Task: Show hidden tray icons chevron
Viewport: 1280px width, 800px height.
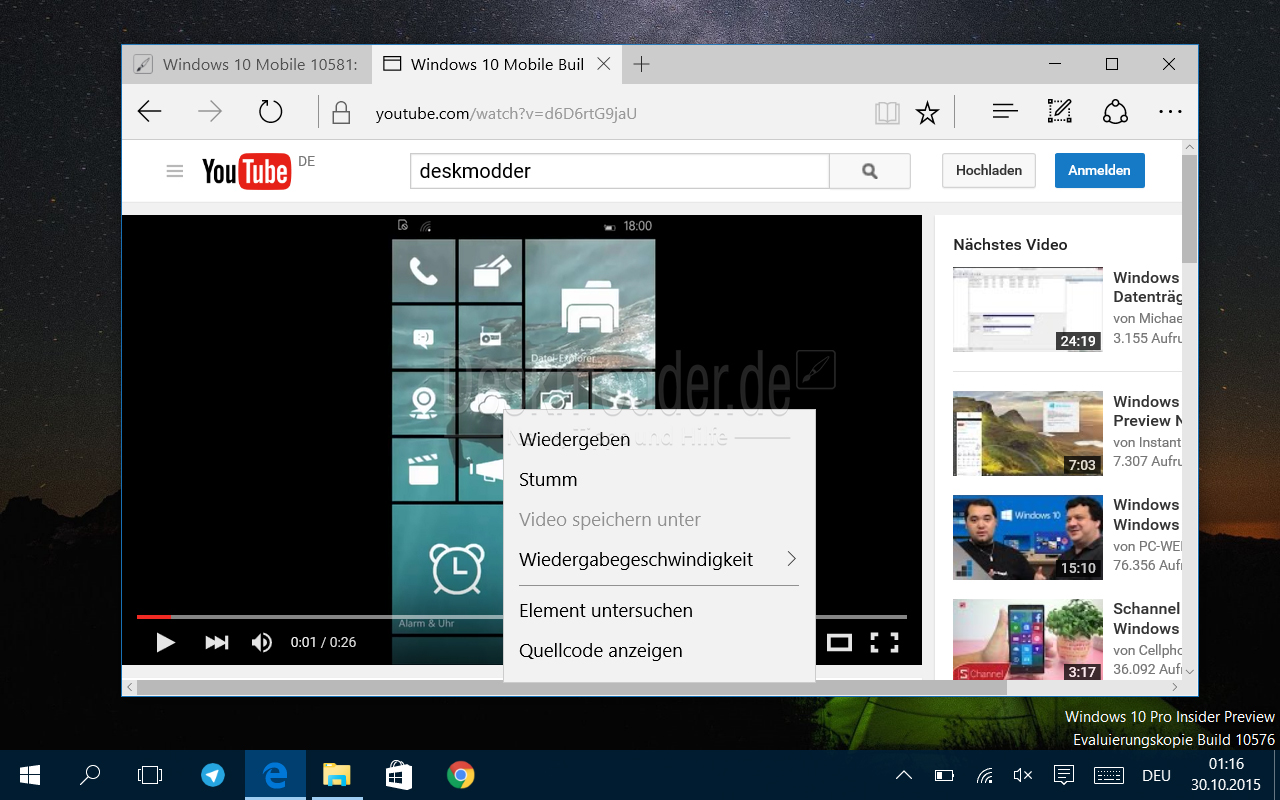Action: [903, 775]
